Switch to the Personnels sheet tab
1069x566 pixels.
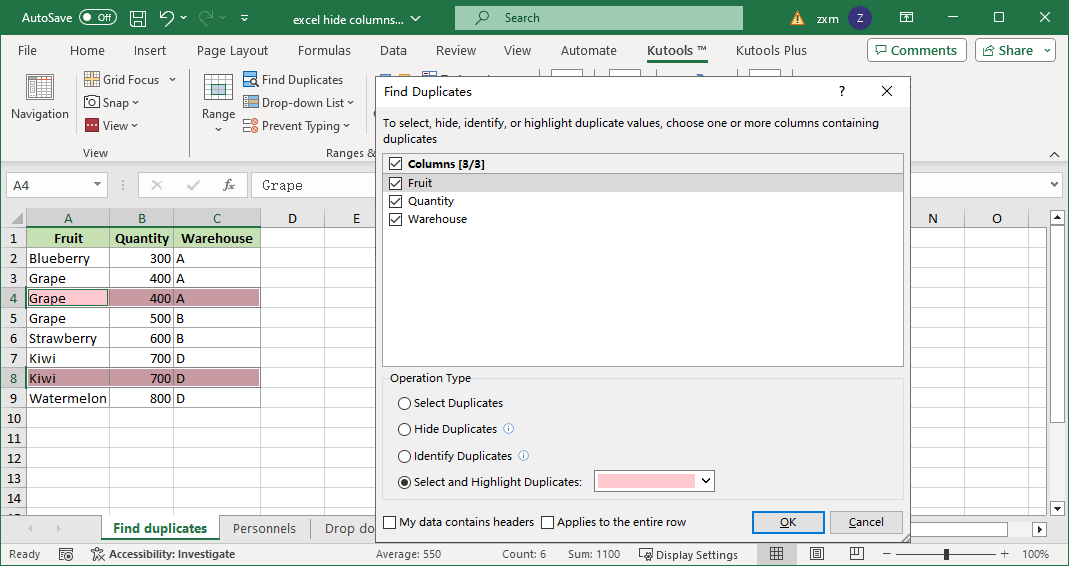(264, 528)
